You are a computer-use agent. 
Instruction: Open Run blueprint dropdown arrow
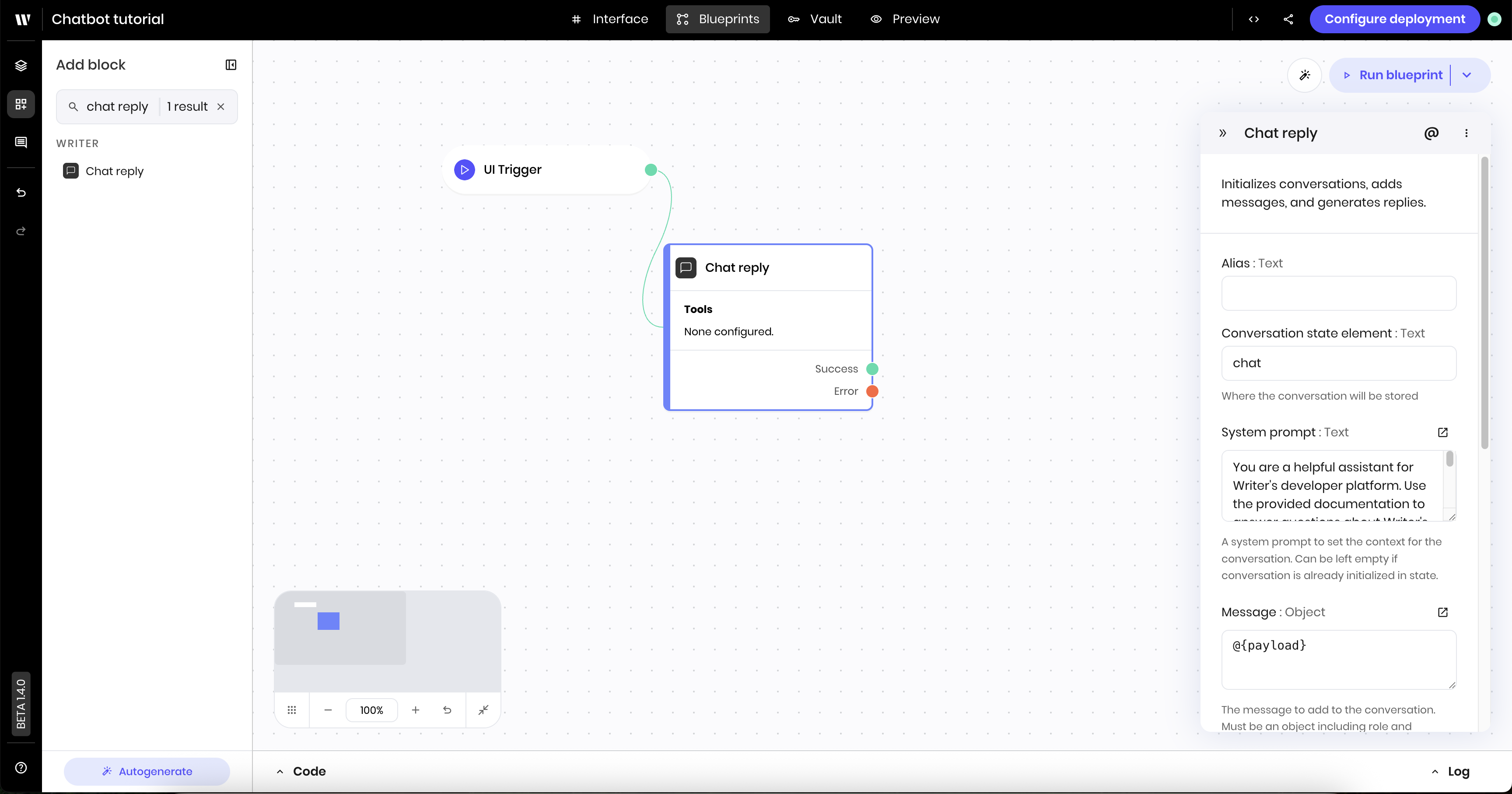(1466, 75)
